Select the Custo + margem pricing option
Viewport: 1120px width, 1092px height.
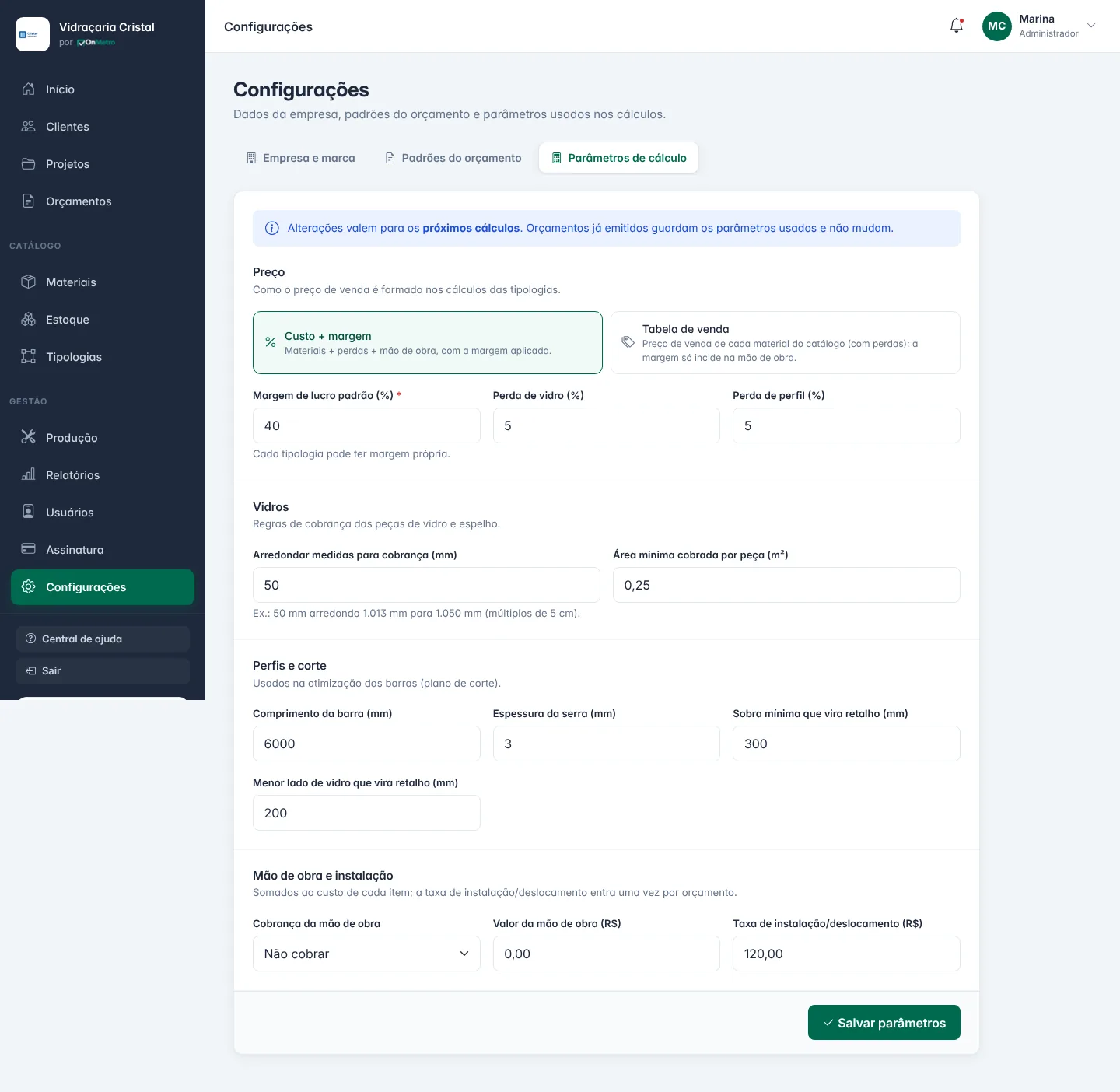tap(428, 343)
